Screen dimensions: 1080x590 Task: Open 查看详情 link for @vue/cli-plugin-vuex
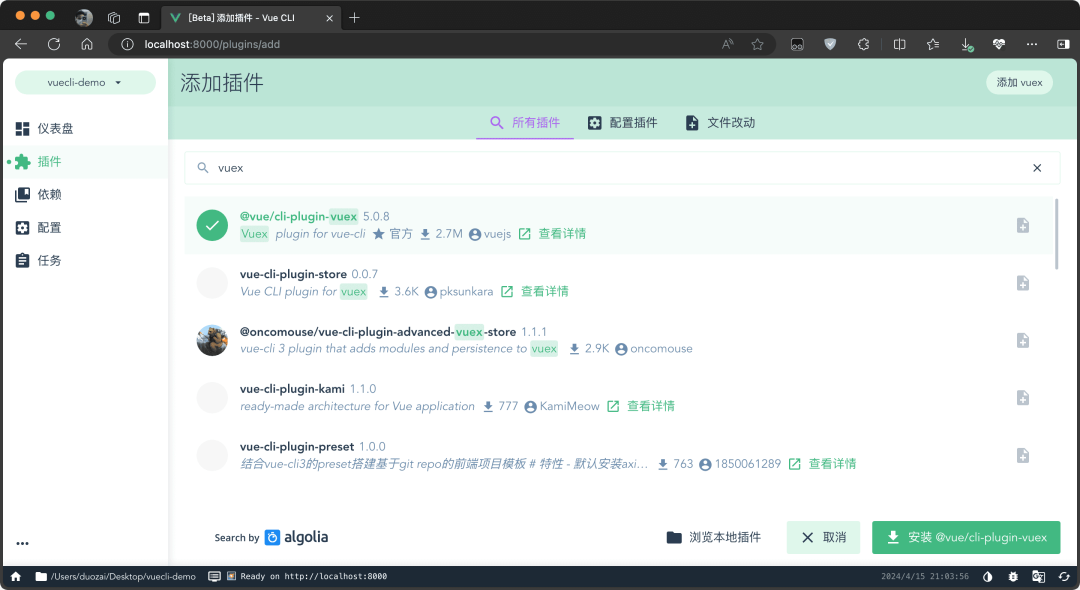(x=552, y=234)
